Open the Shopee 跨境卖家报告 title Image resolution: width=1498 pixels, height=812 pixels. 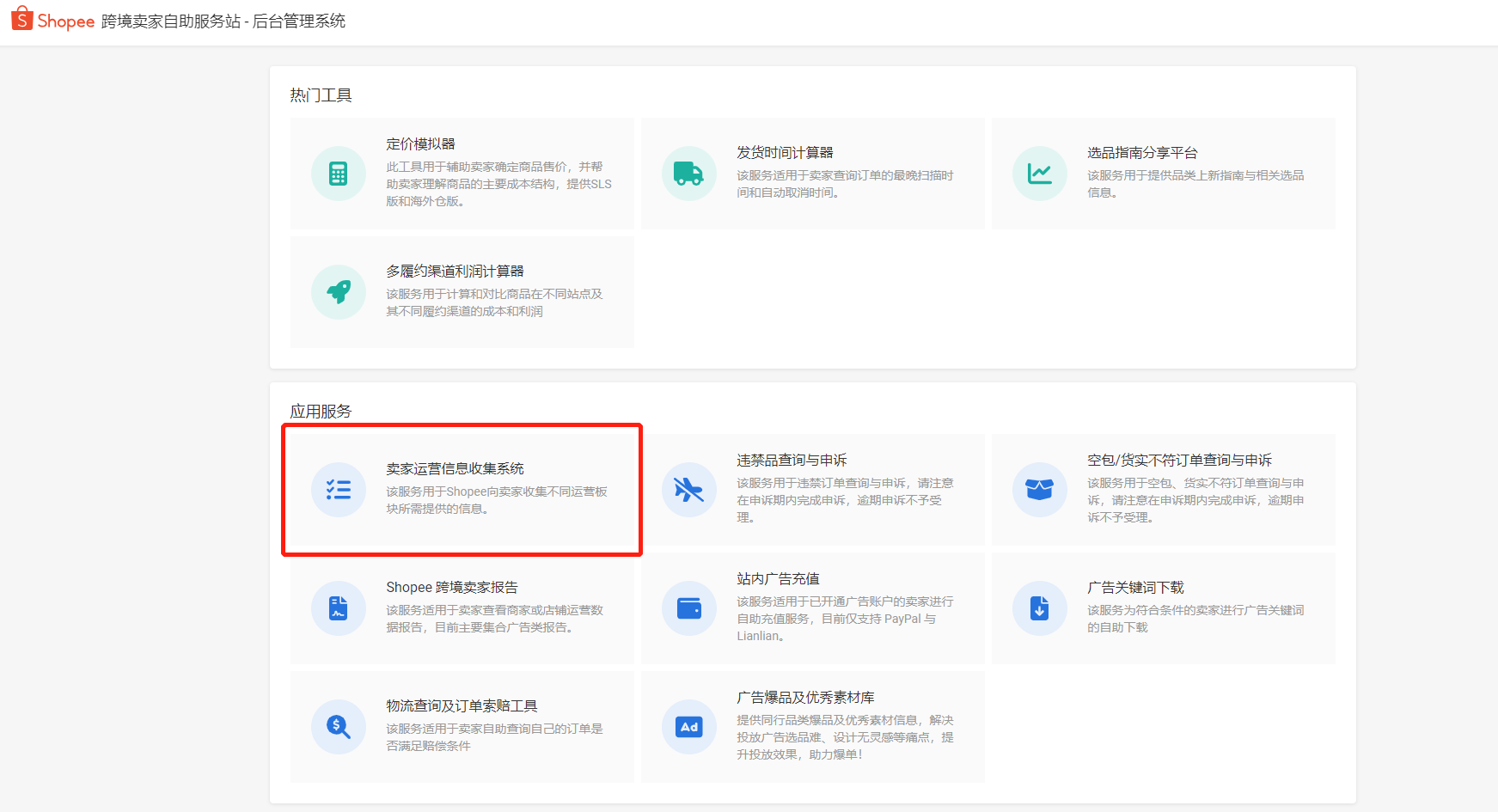[452, 587]
